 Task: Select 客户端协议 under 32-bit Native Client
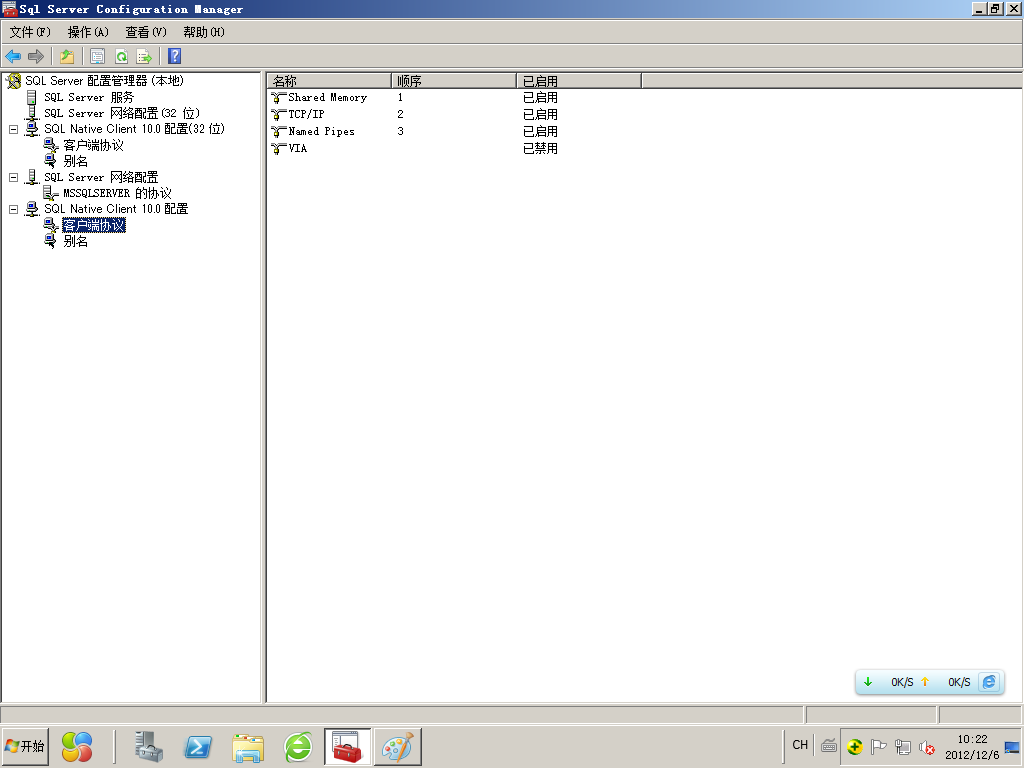point(93,145)
